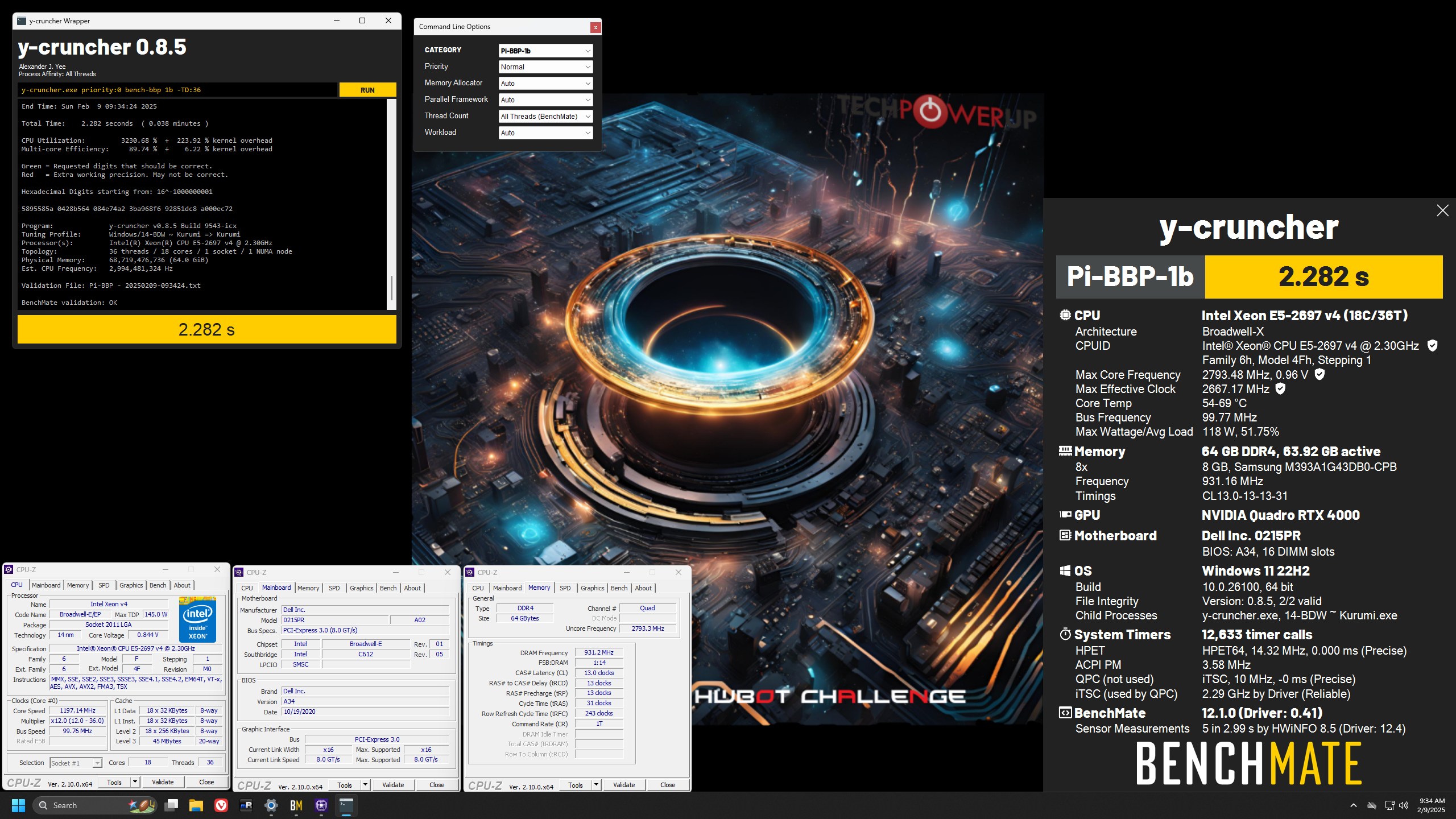Click the Memory module icon in BenchMate panel

coord(1065,451)
